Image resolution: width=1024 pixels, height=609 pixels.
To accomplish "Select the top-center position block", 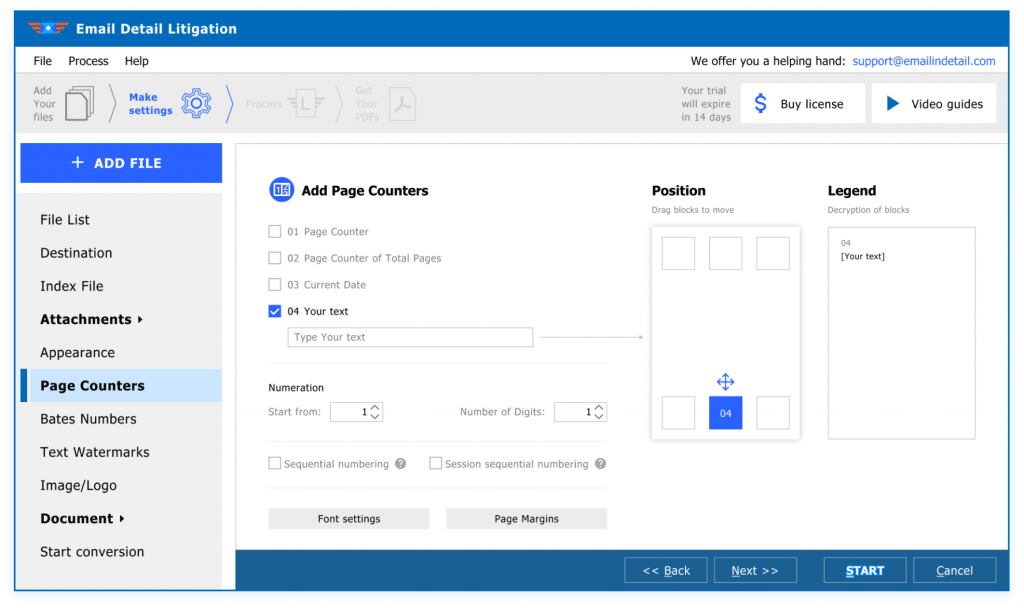I will coord(725,253).
